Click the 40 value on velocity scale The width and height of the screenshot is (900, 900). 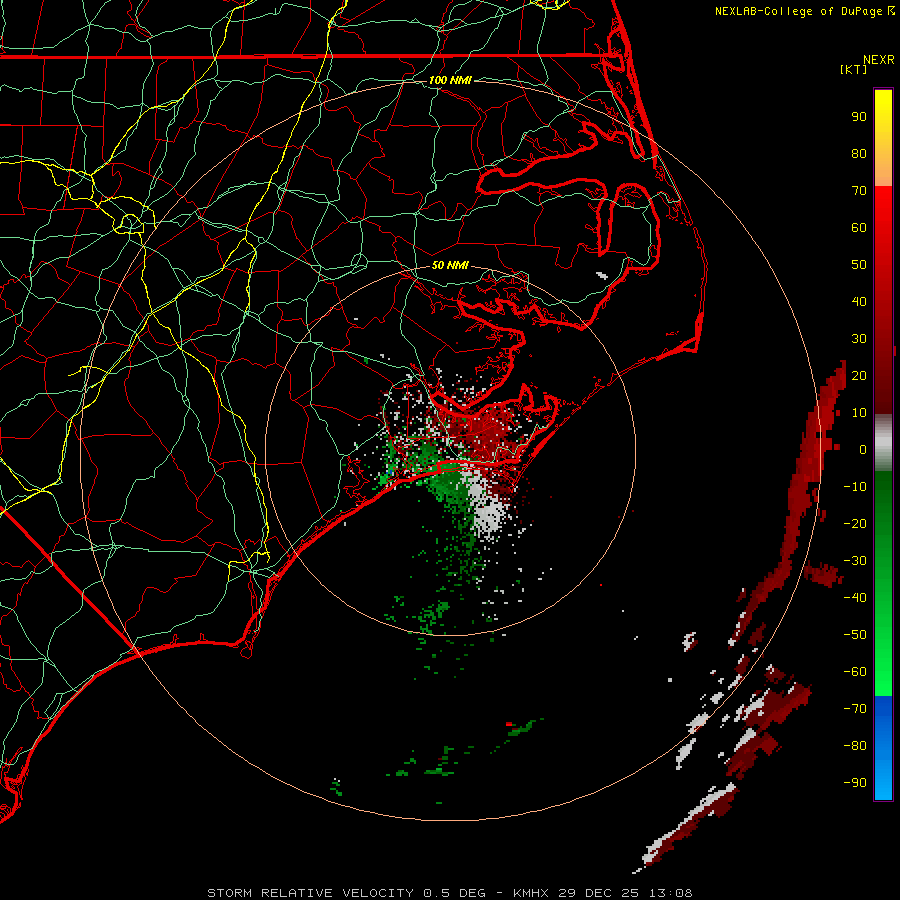tap(859, 302)
